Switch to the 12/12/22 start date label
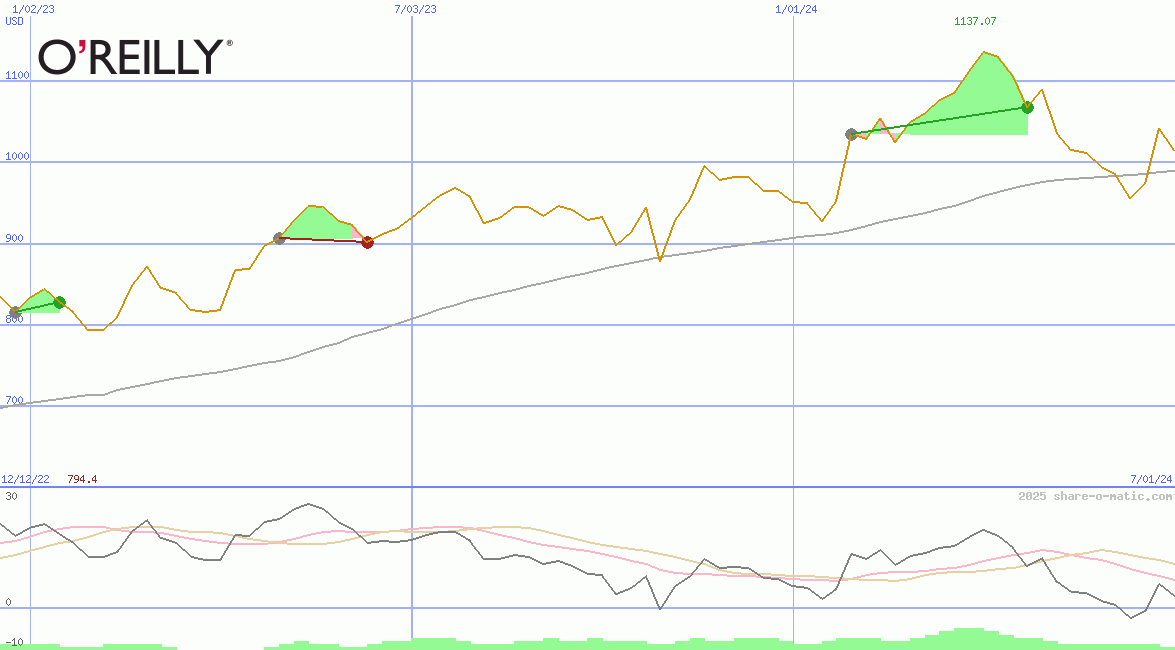The width and height of the screenshot is (1175, 650). 24,478
